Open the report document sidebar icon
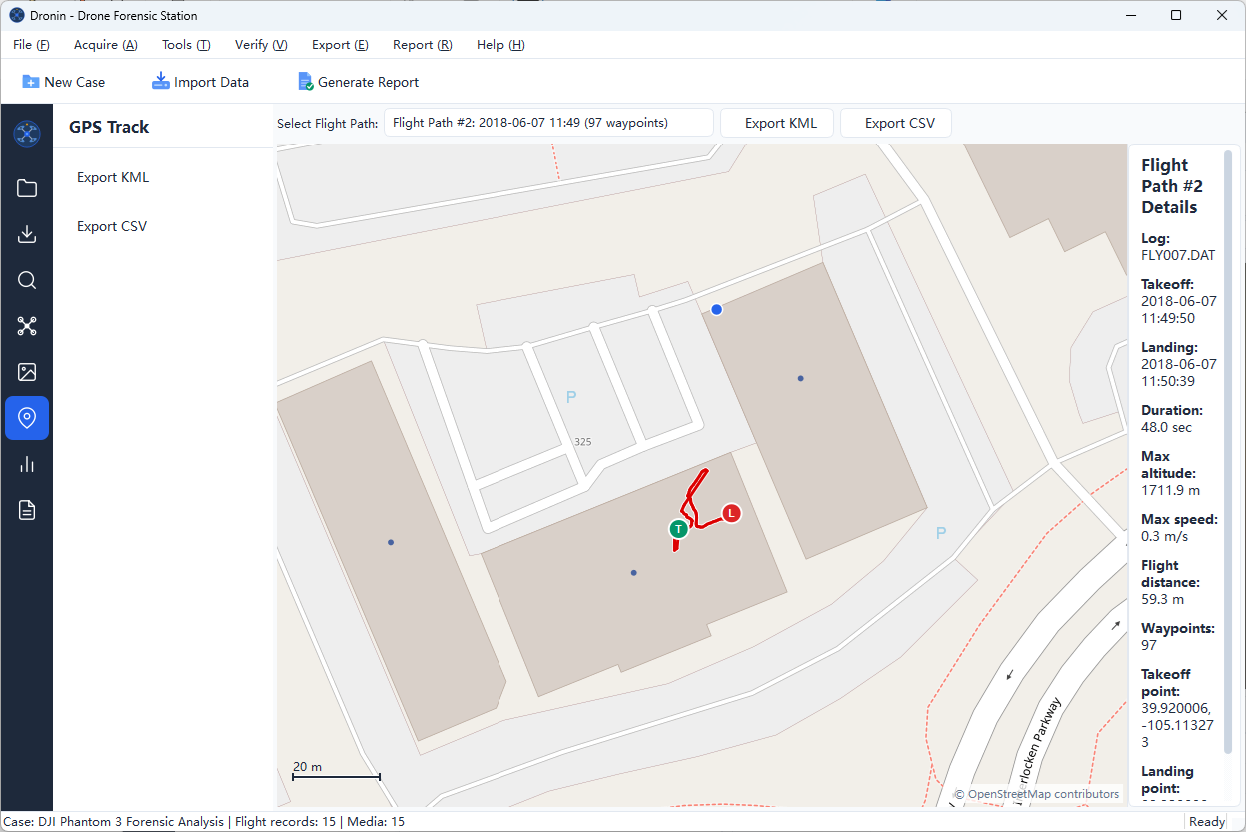 [x=27, y=510]
